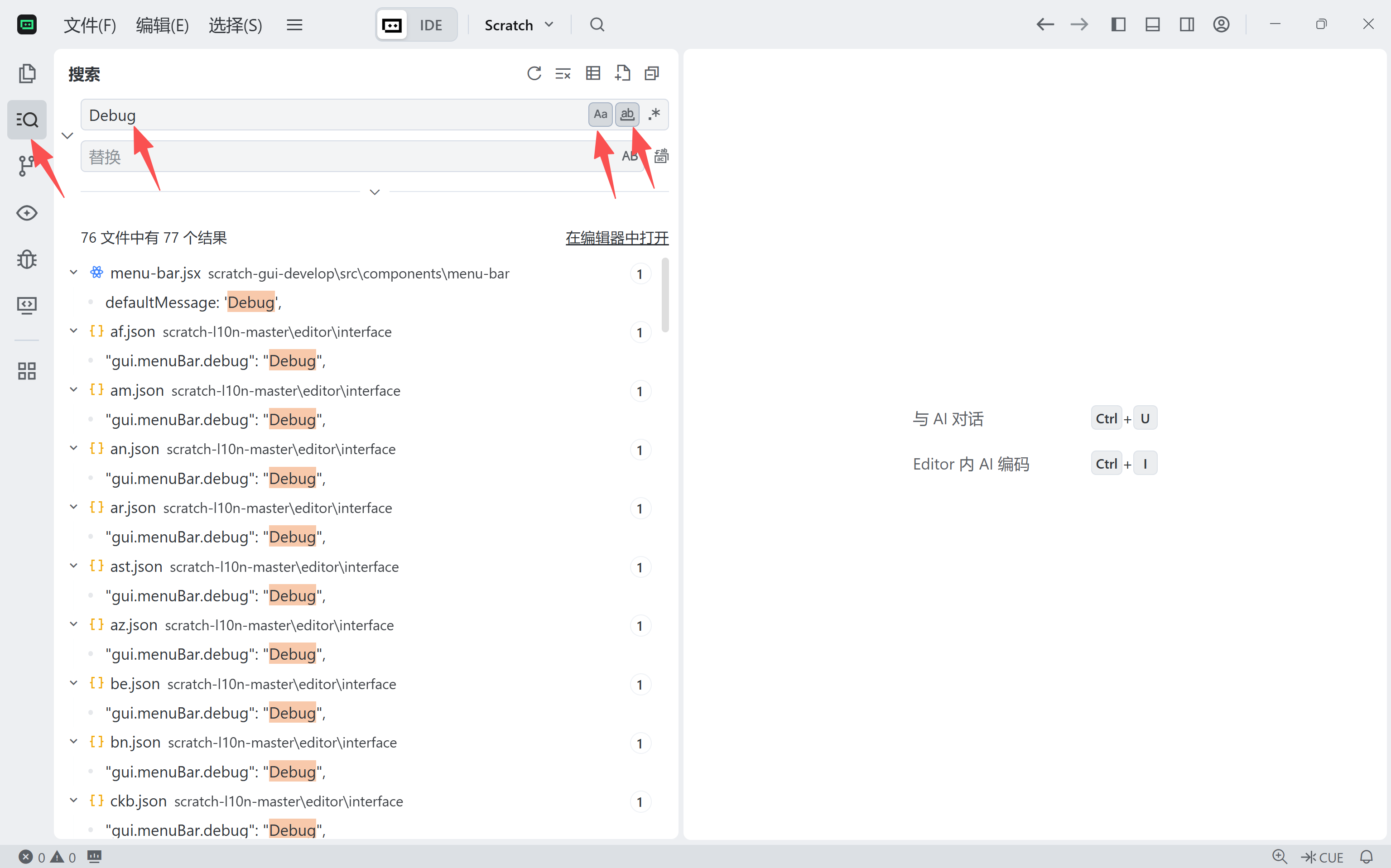Screen dimensions: 1391x868
Task: Open the Explorer files icon in sidebar
Action: point(26,73)
